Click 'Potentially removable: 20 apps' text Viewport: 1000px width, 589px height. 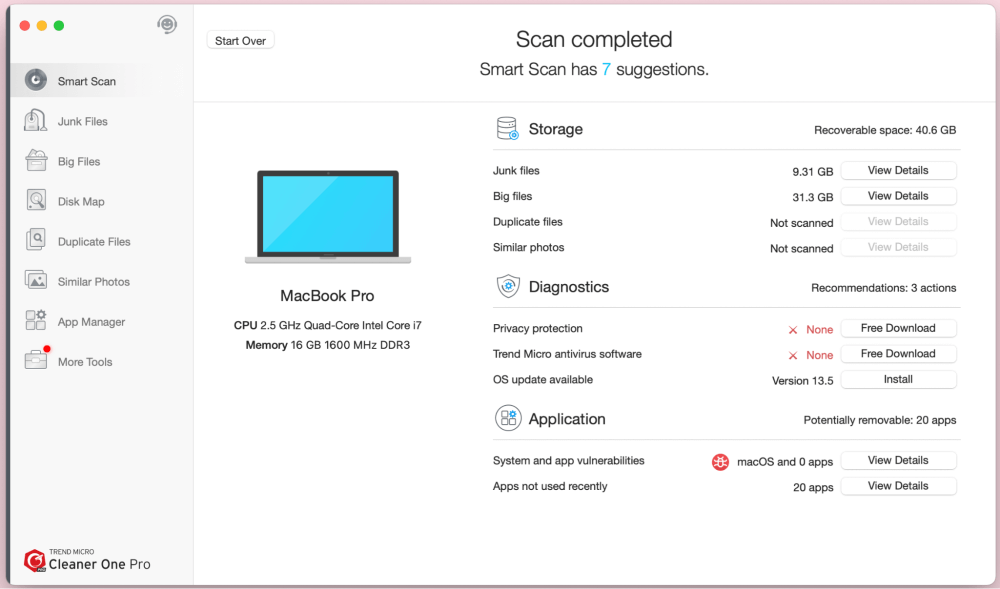(879, 419)
